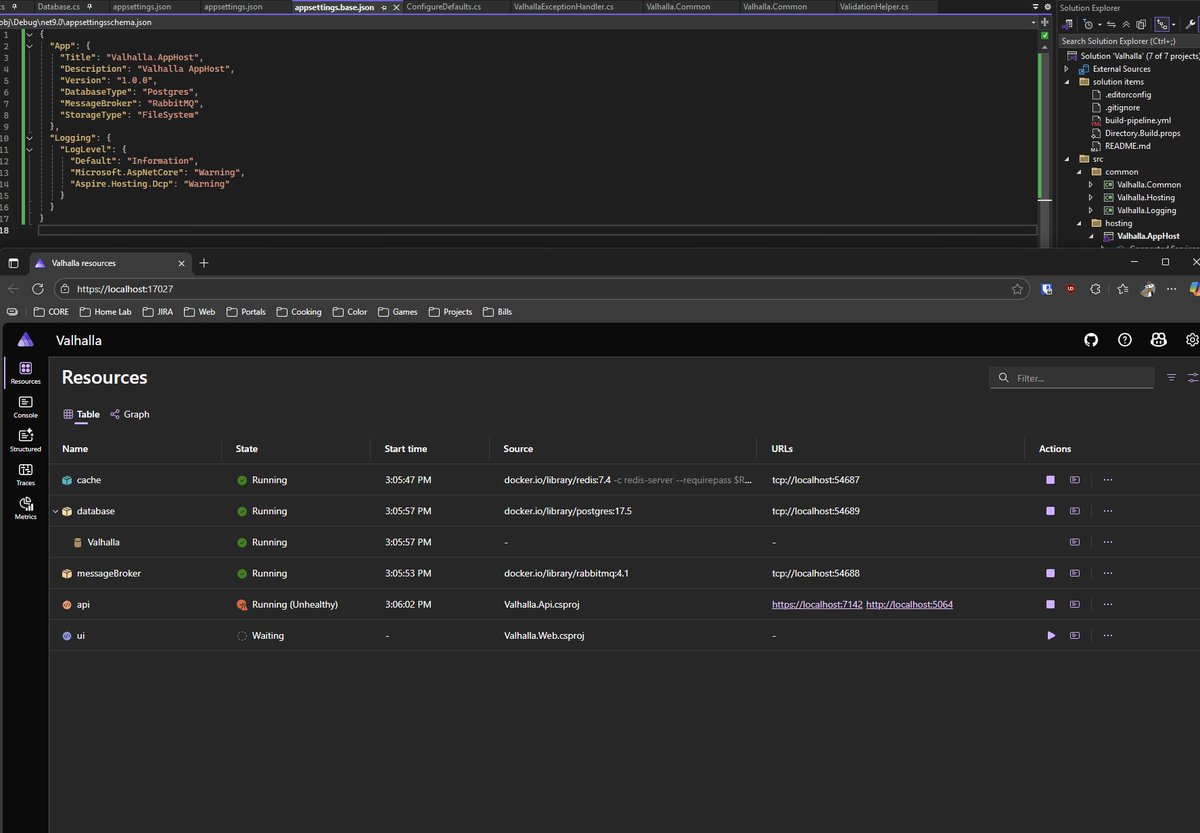Open the https://localhost:7142 api link
The image size is (1200, 833).
coord(816,604)
